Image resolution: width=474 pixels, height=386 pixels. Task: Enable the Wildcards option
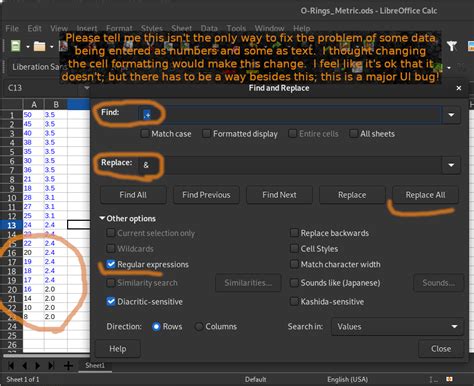(111, 248)
